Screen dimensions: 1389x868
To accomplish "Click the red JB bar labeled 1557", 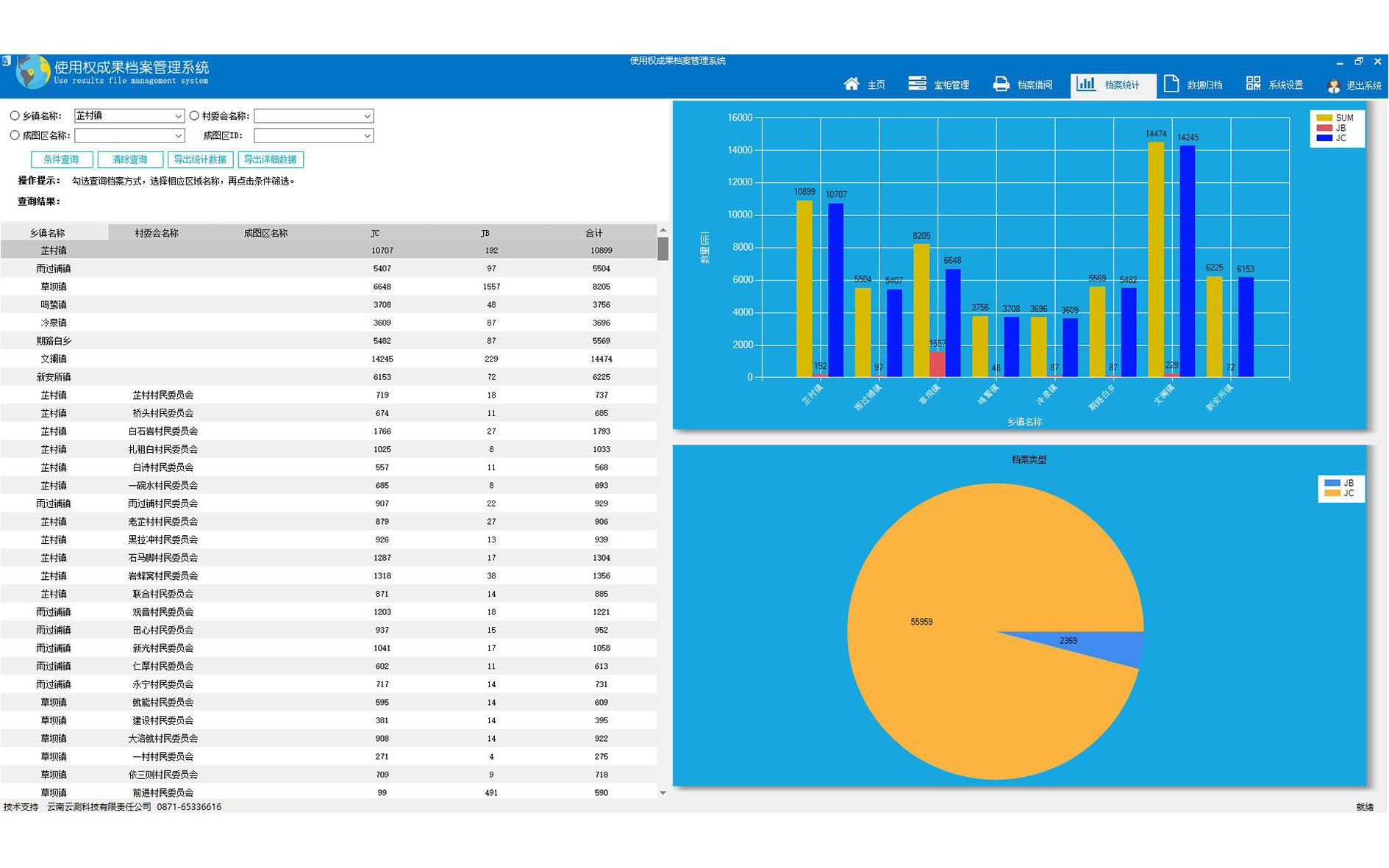I will (x=938, y=365).
